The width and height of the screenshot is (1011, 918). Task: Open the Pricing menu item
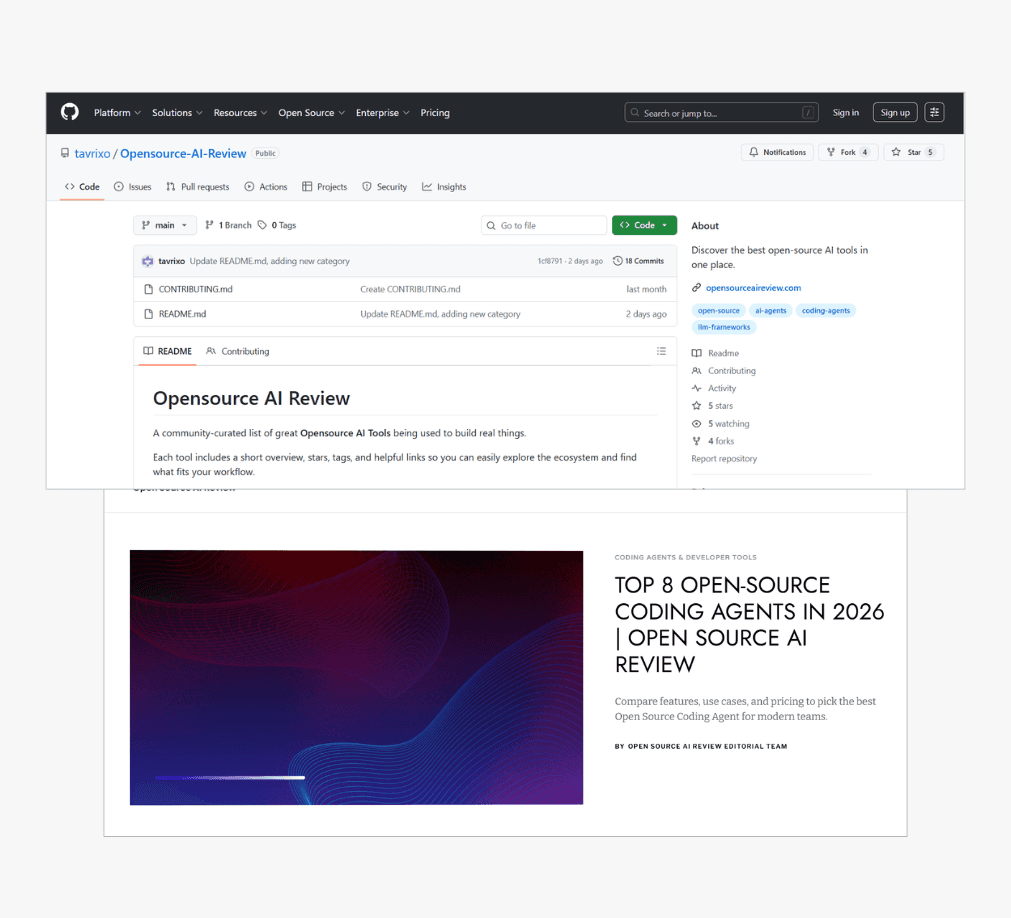tap(435, 113)
